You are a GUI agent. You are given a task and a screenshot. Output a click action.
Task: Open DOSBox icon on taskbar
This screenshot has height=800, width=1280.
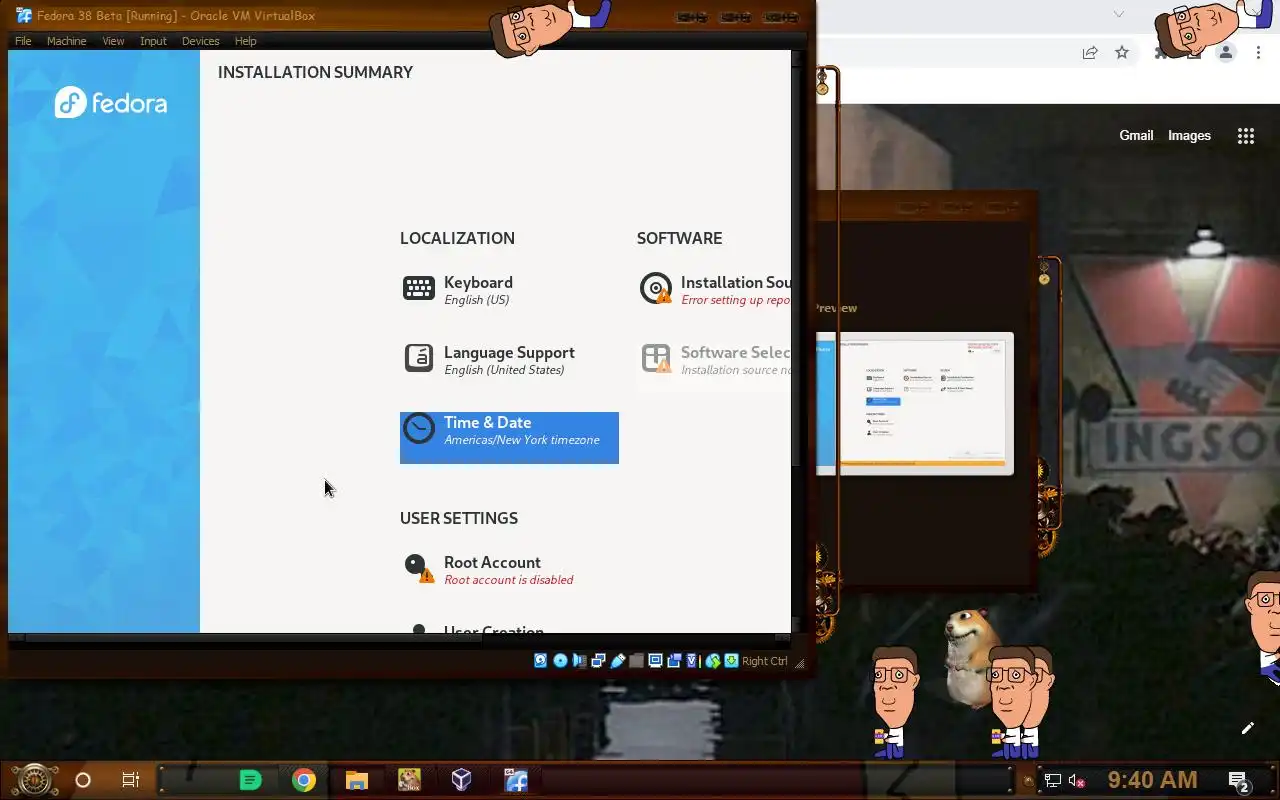pyautogui.click(x=409, y=780)
